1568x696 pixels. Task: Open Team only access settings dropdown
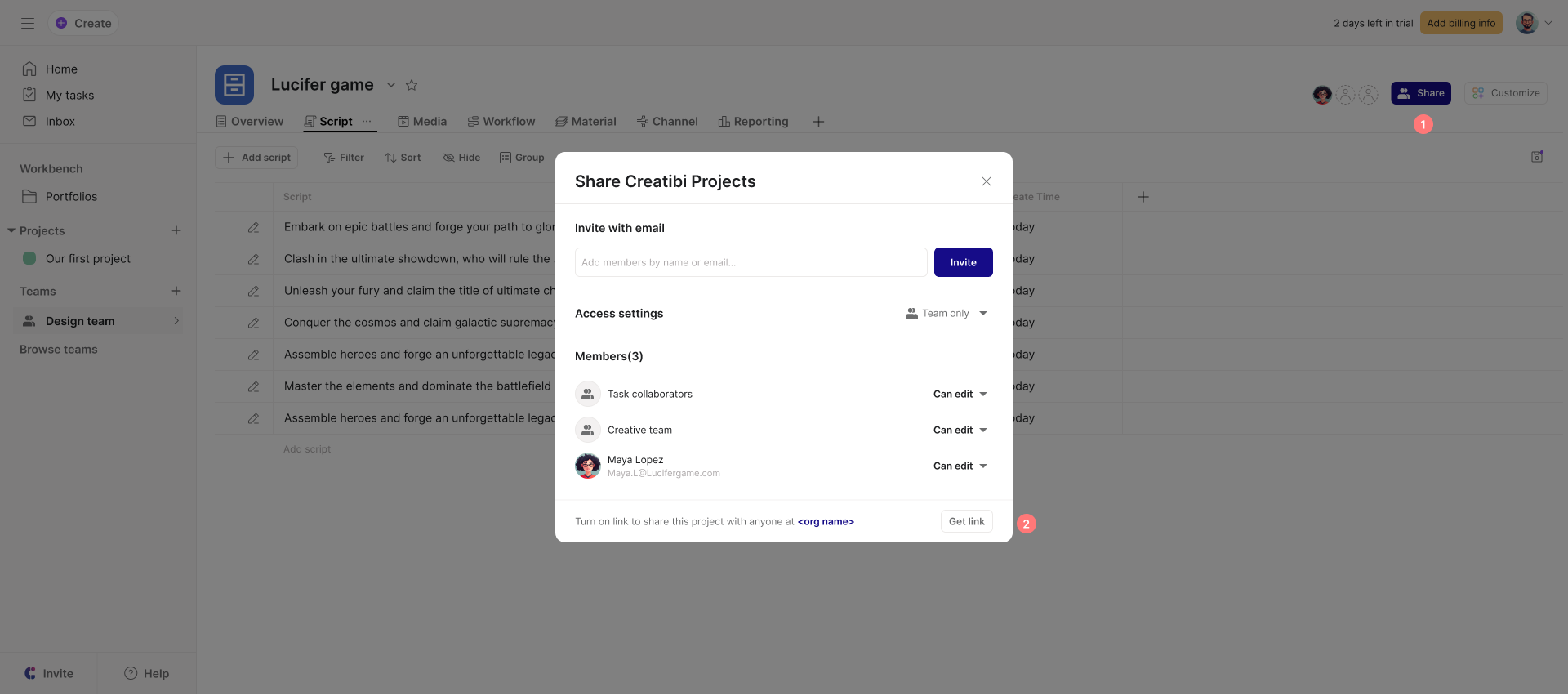[947, 313]
